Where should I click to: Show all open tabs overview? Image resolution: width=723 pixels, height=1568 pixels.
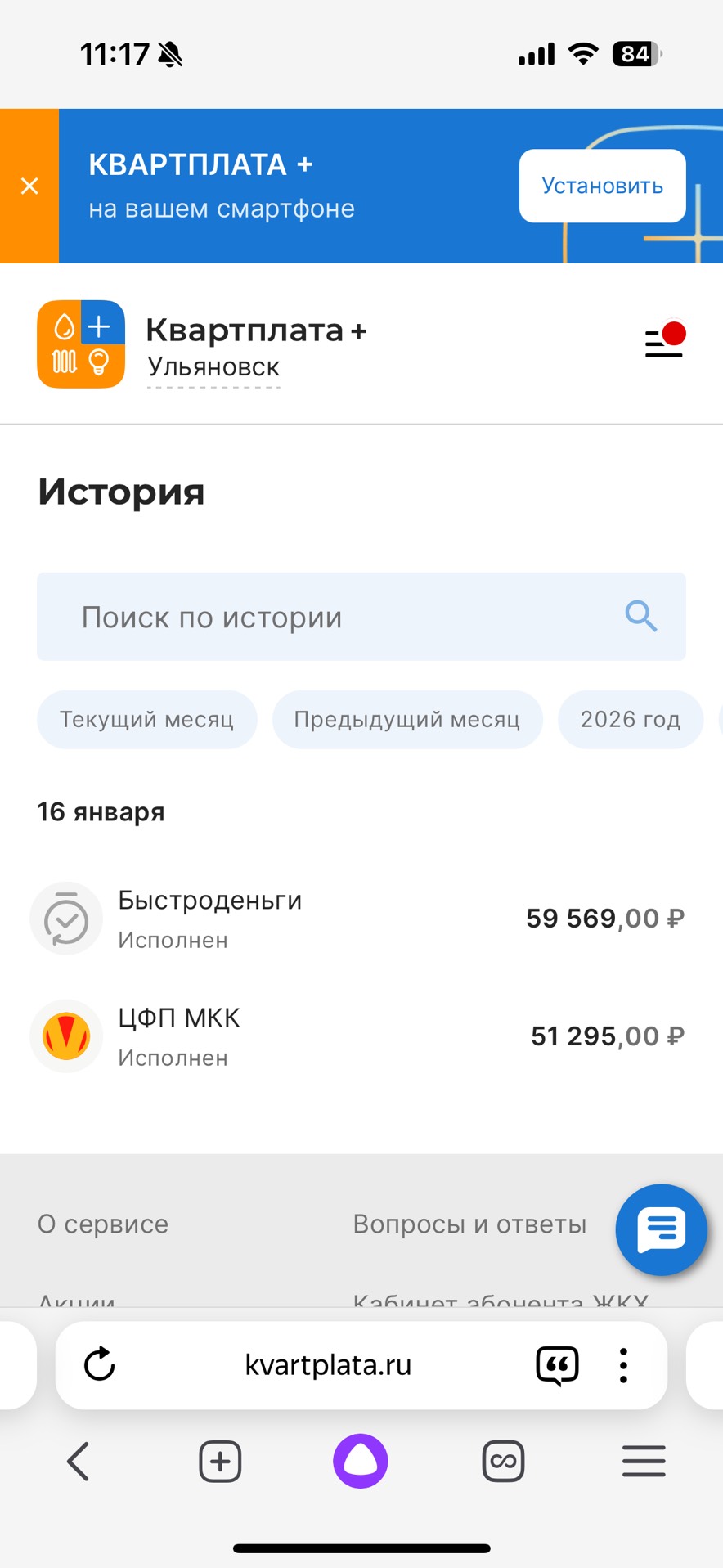(x=502, y=1462)
